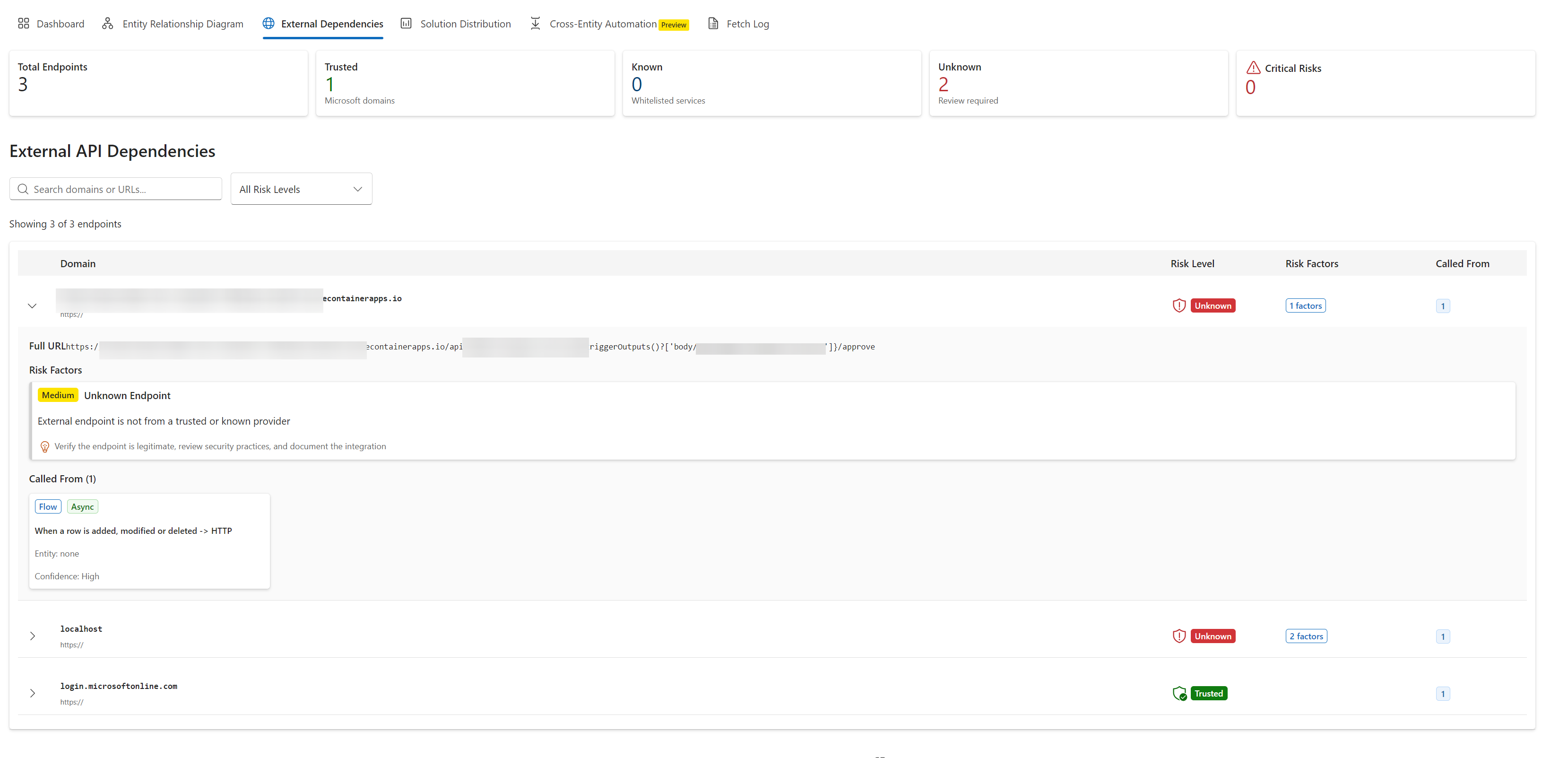Viewport: 1568px width, 758px height.
Task: Expand the localhost endpoint row
Action: click(x=32, y=636)
